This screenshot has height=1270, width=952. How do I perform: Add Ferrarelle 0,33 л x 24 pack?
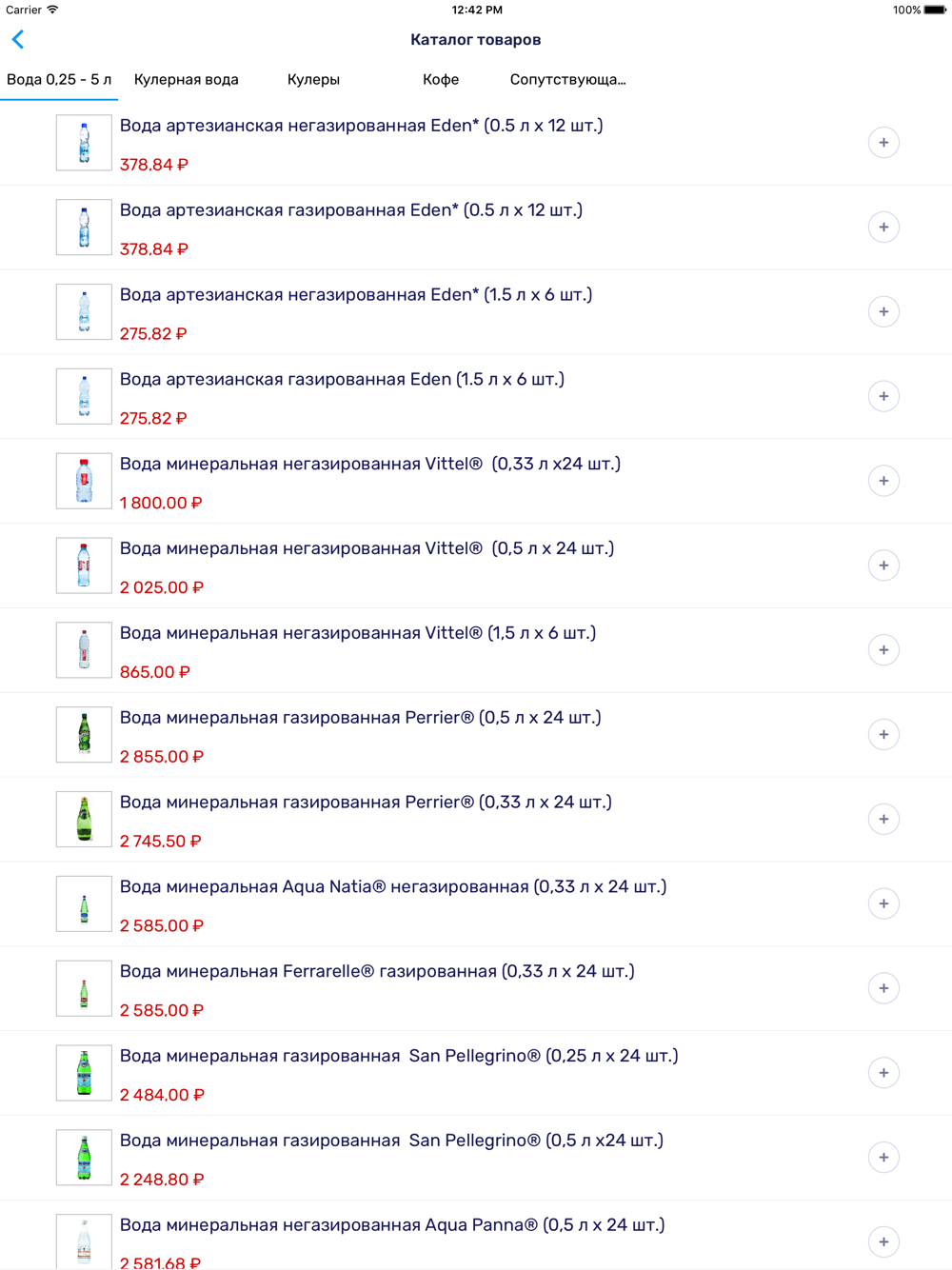coord(883,988)
